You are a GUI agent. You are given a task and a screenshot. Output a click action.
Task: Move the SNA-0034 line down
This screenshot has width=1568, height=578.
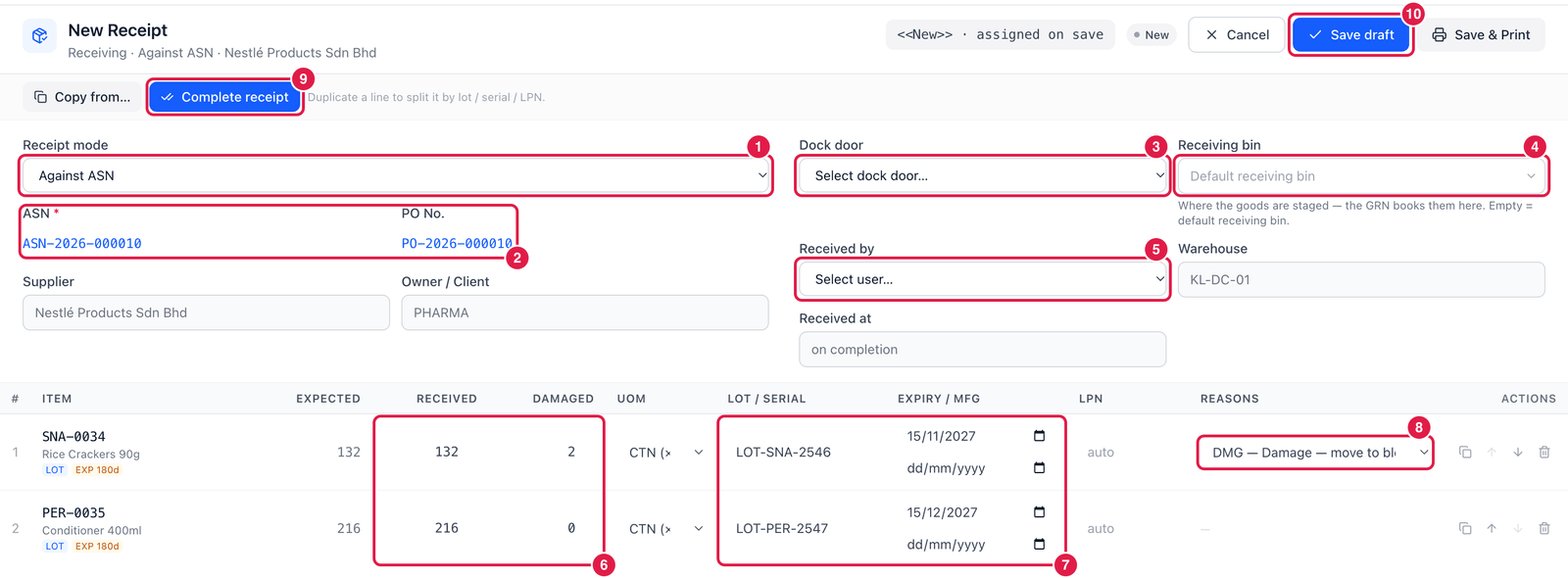1518,452
